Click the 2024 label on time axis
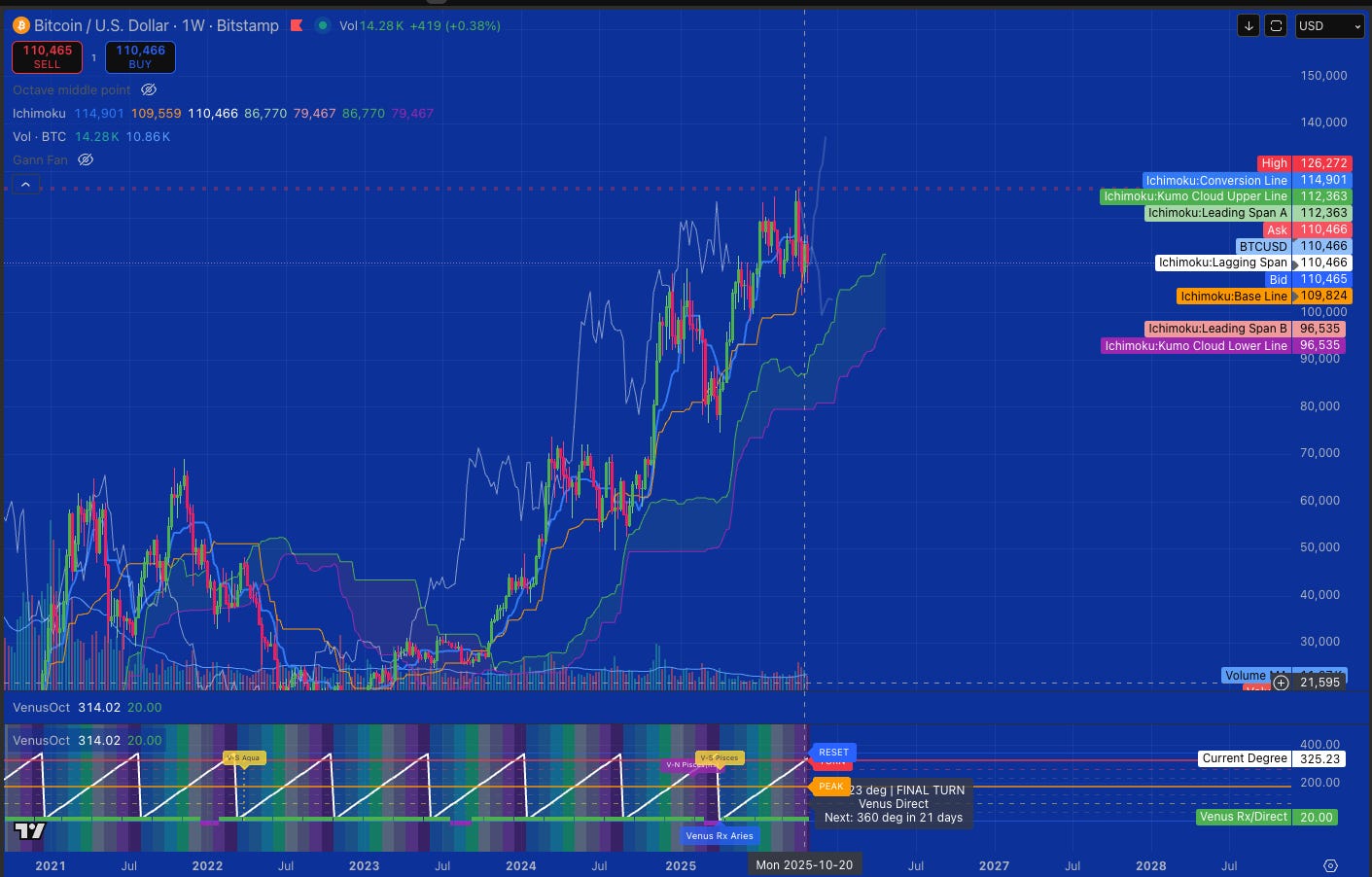The image size is (1372, 877). coord(520,865)
